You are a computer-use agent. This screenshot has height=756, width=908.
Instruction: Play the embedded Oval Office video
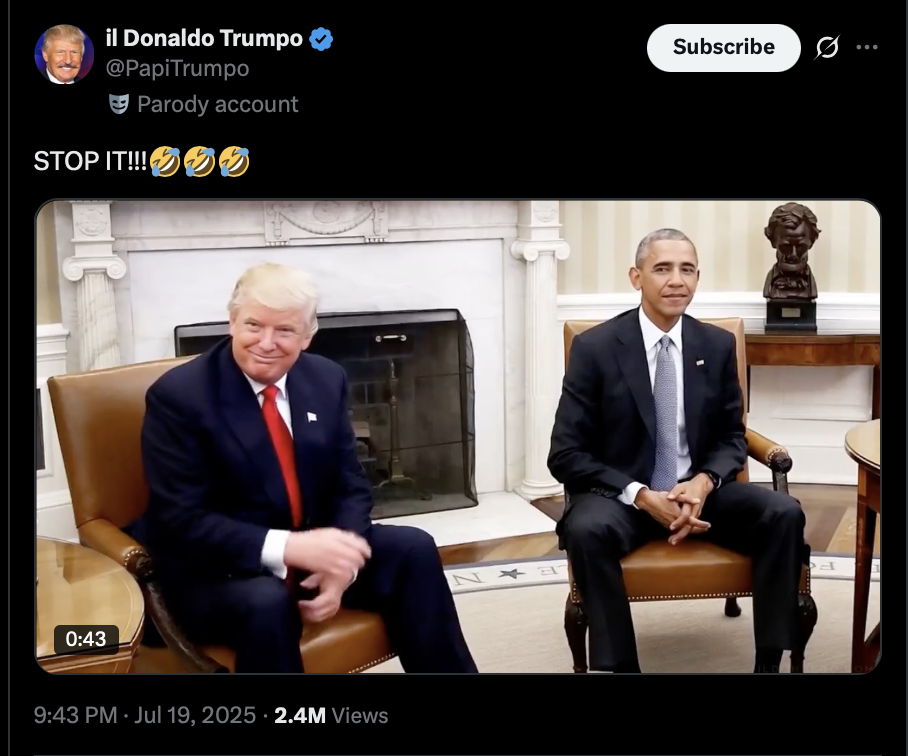point(458,437)
